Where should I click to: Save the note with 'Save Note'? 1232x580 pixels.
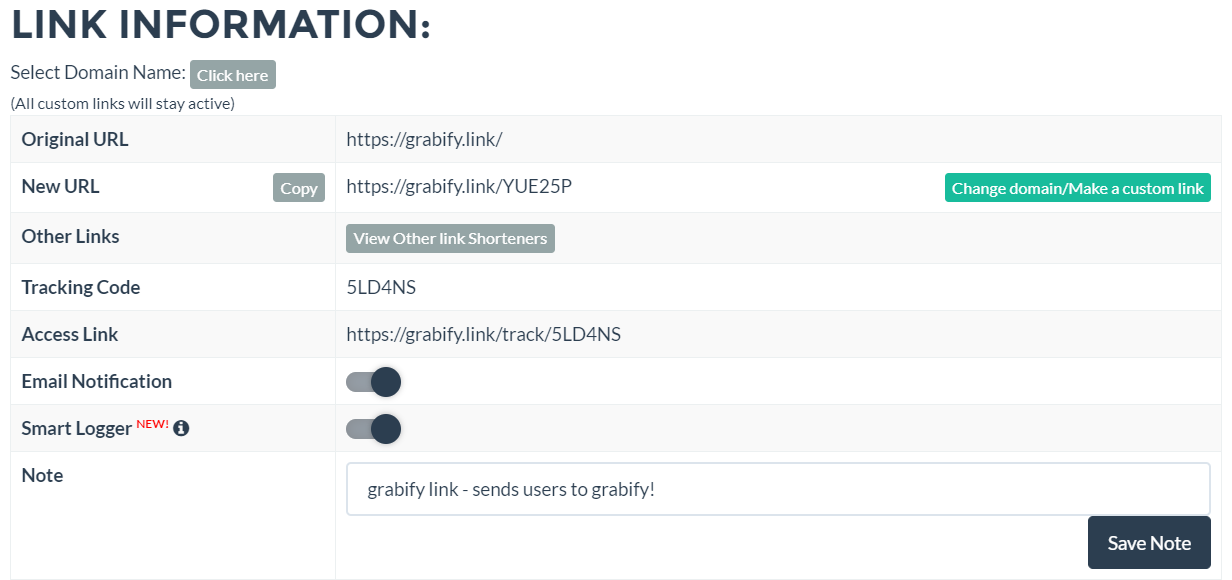[x=1148, y=542]
